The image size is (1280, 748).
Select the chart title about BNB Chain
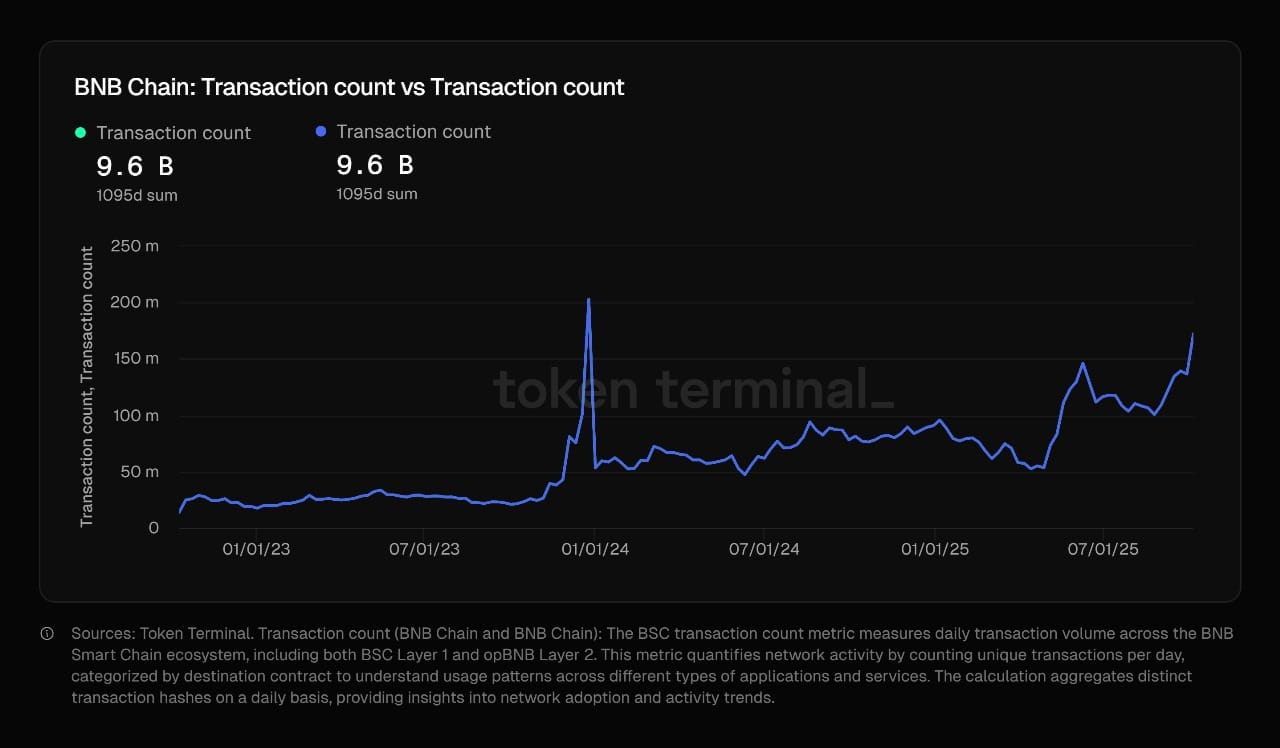point(349,87)
